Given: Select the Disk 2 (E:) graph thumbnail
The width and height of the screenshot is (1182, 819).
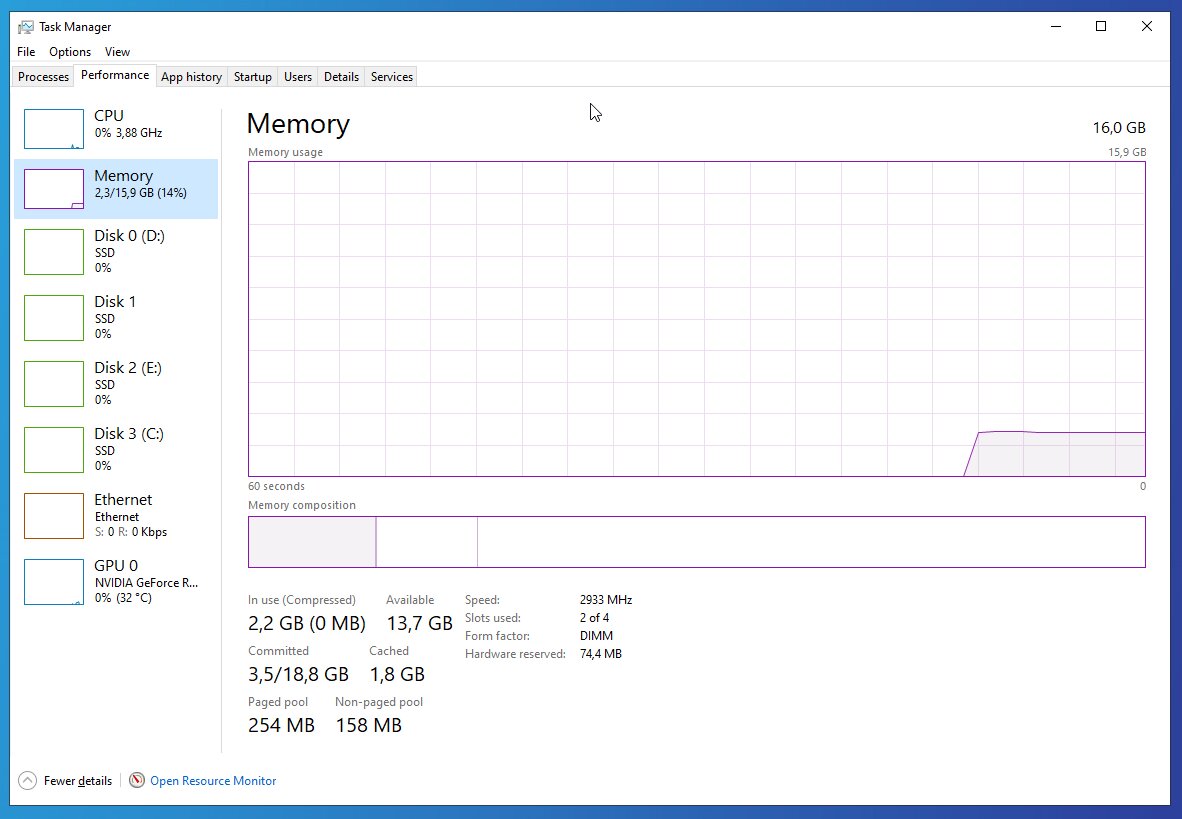Looking at the screenshot, I should pos(54,384).
